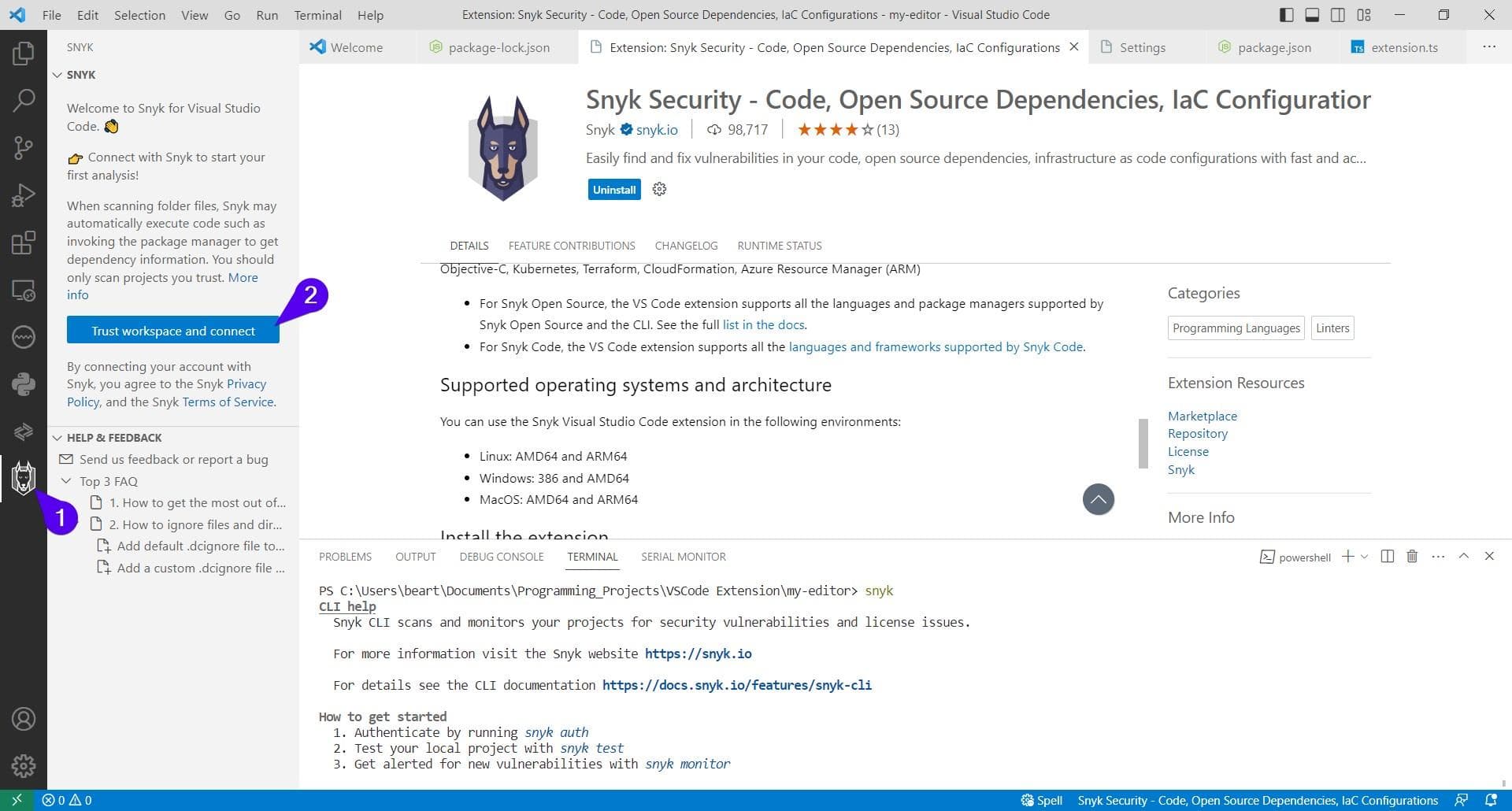Open the Python activity bar icon
The image size is (1512, 811).
(x=24, y=384)
